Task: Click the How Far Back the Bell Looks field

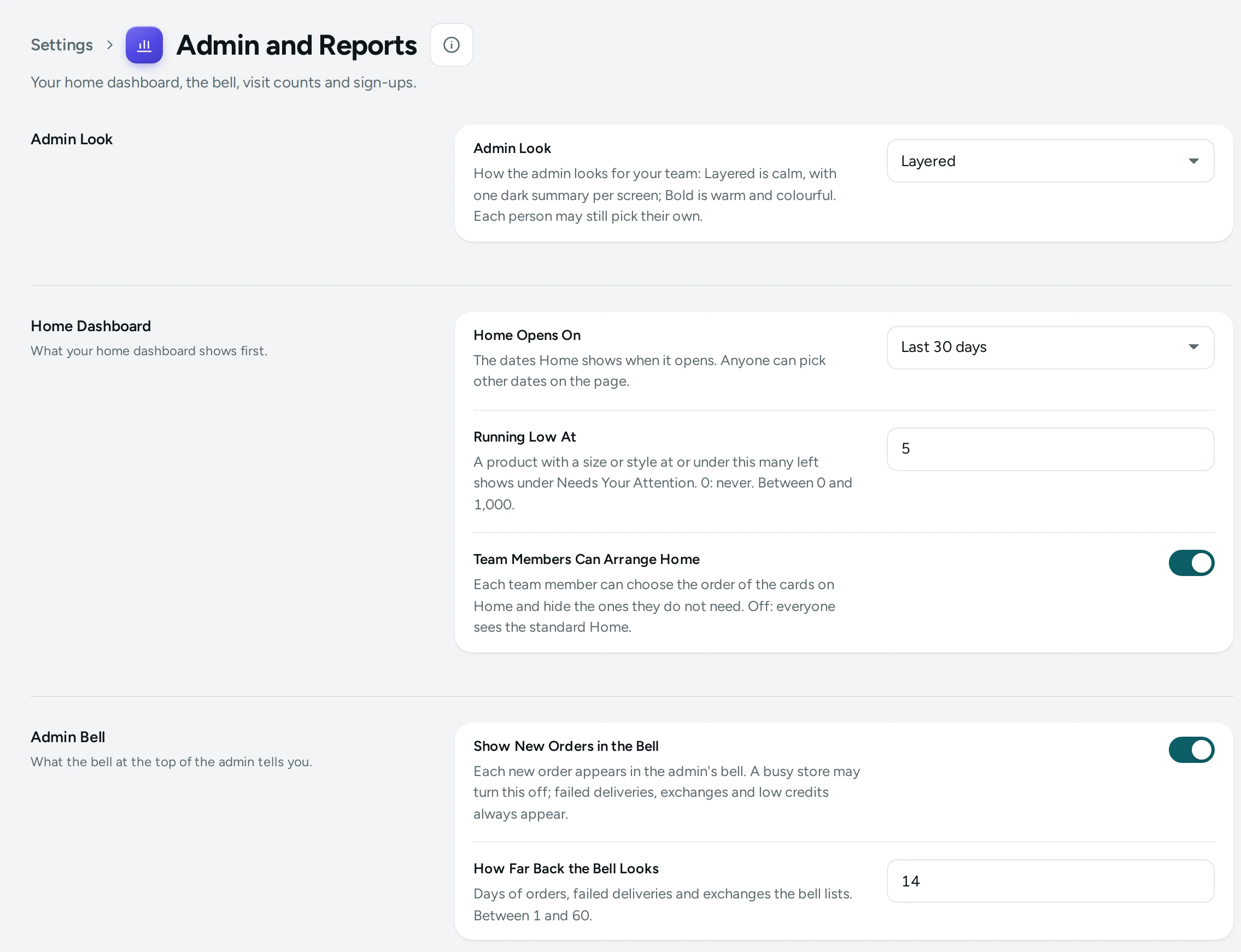Action: [1050, 881]
